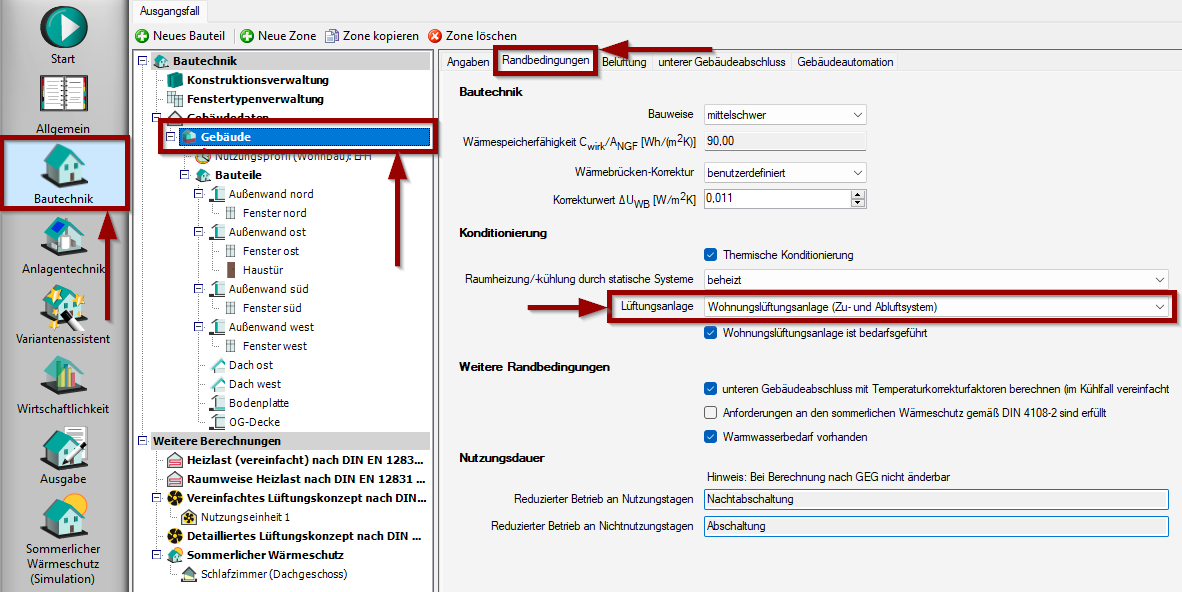Image resolution: width=1182 pixels, height=592 pixels.
Task: Select Bodenplatte in the component tree
Action: pos(258,403)
